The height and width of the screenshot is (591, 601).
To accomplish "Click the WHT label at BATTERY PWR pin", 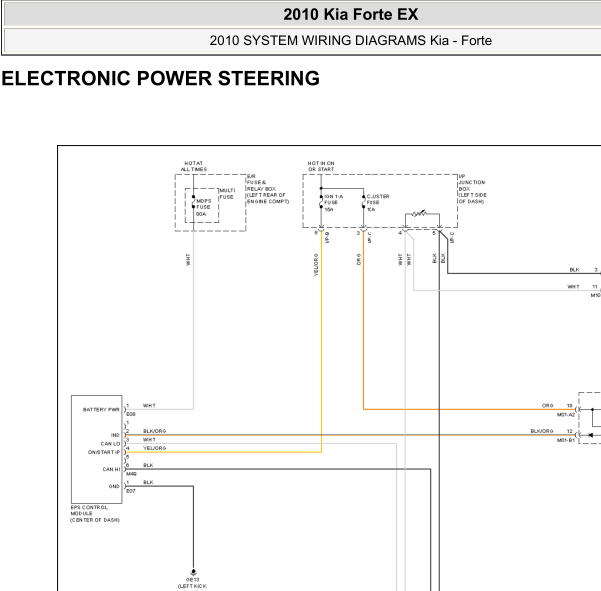I will [x=149, y=405].
